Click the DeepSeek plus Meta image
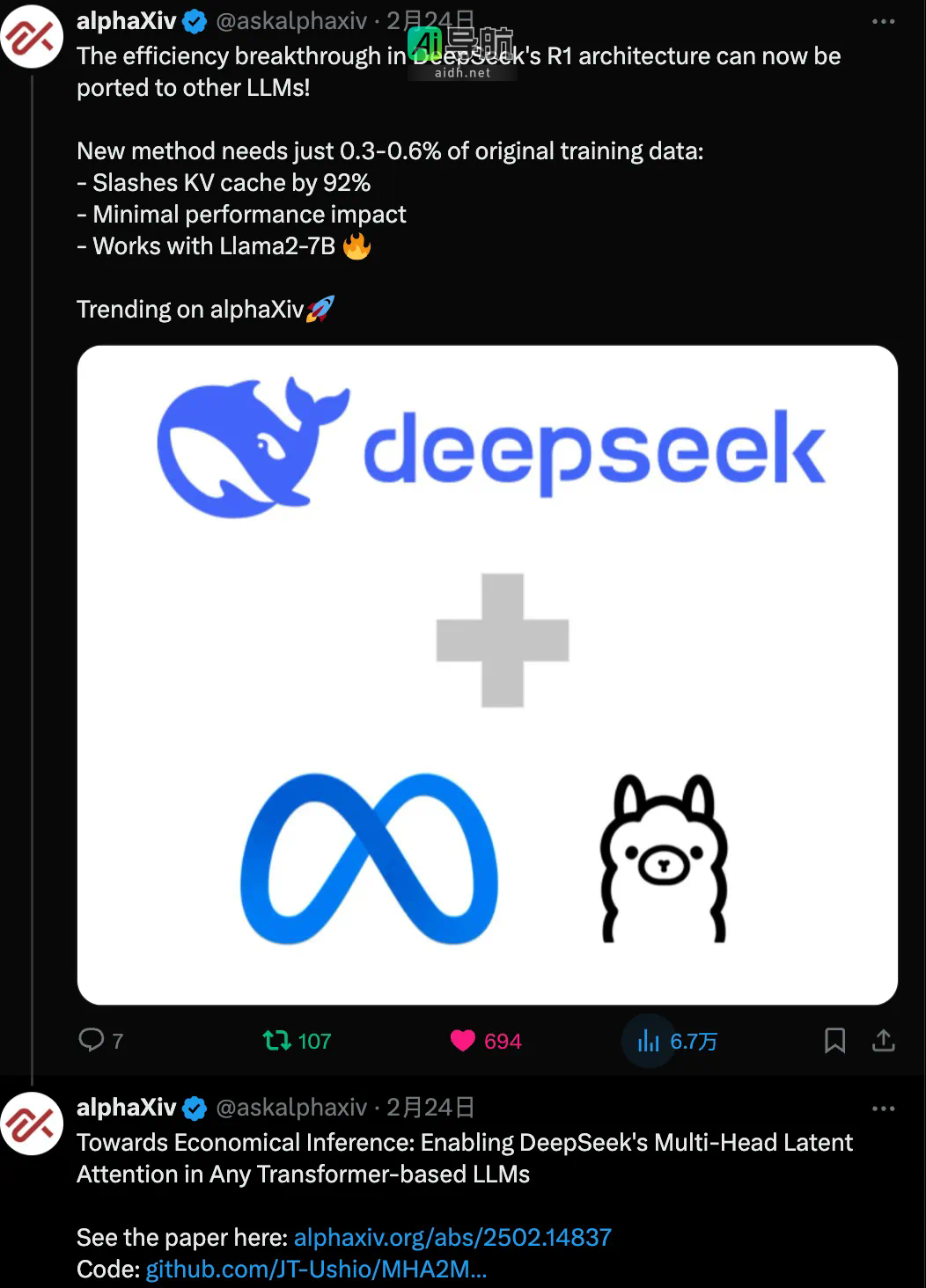The image size is (926, 1288). 485,674
